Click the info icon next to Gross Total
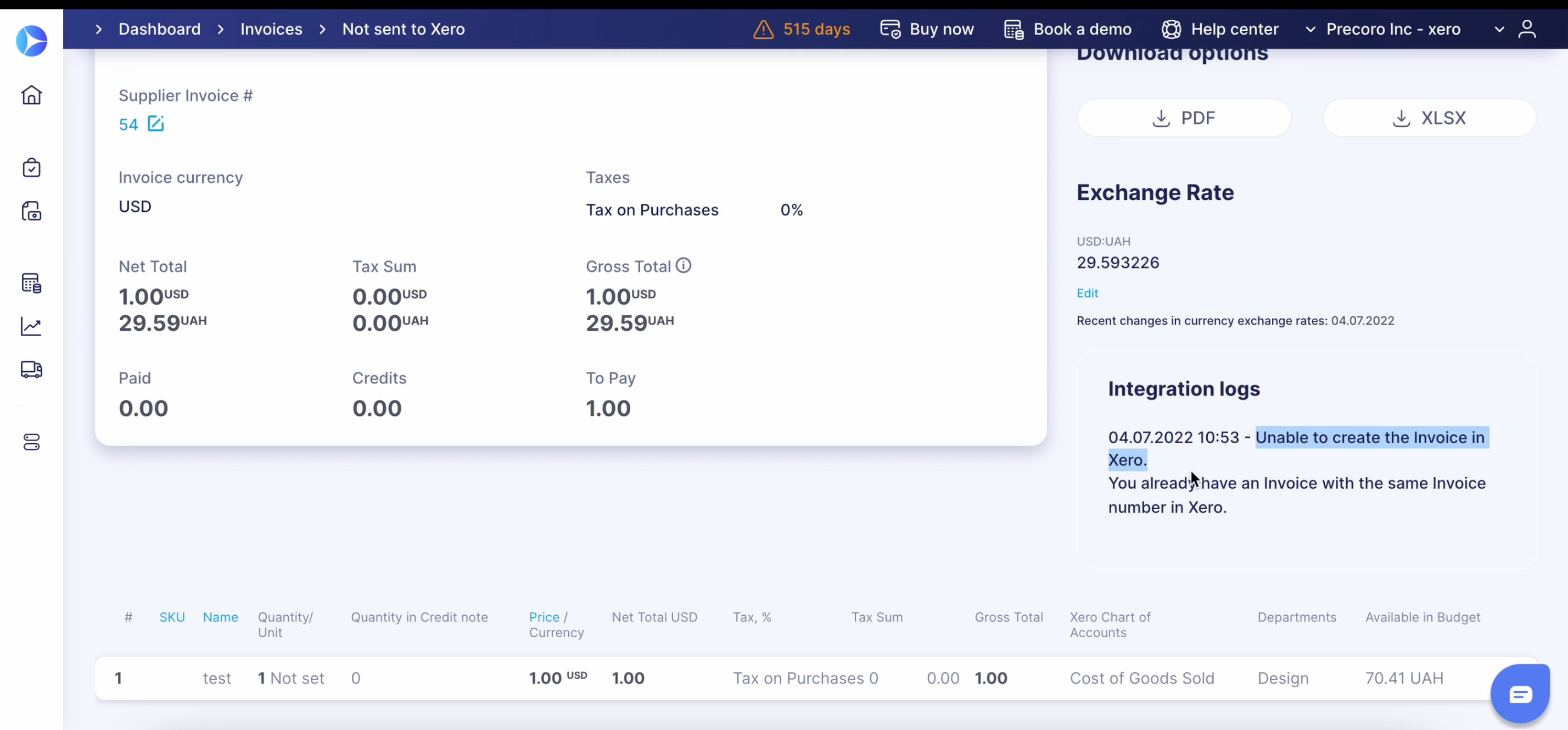 [683, 265]
